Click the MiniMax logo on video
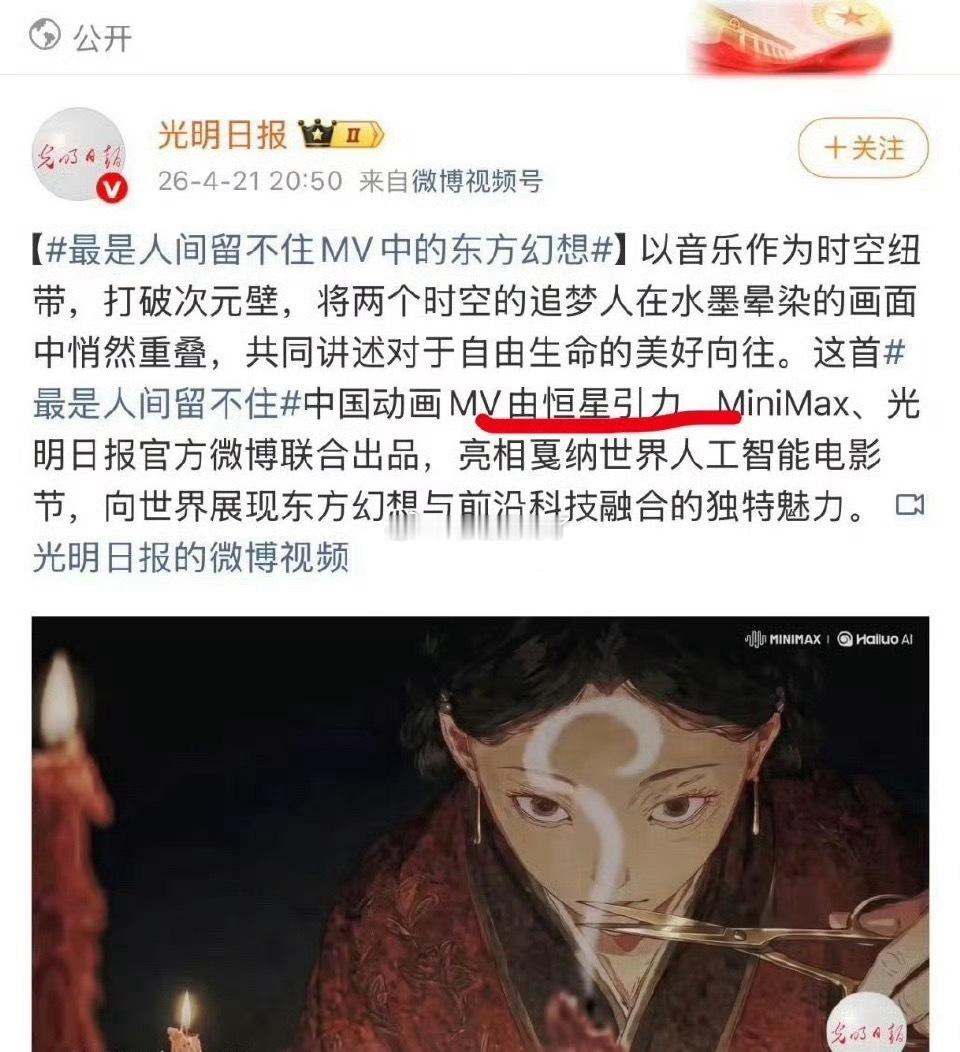Image resolution: width=960 pixels, height=1052 pixels. click(x=782, y=639)
